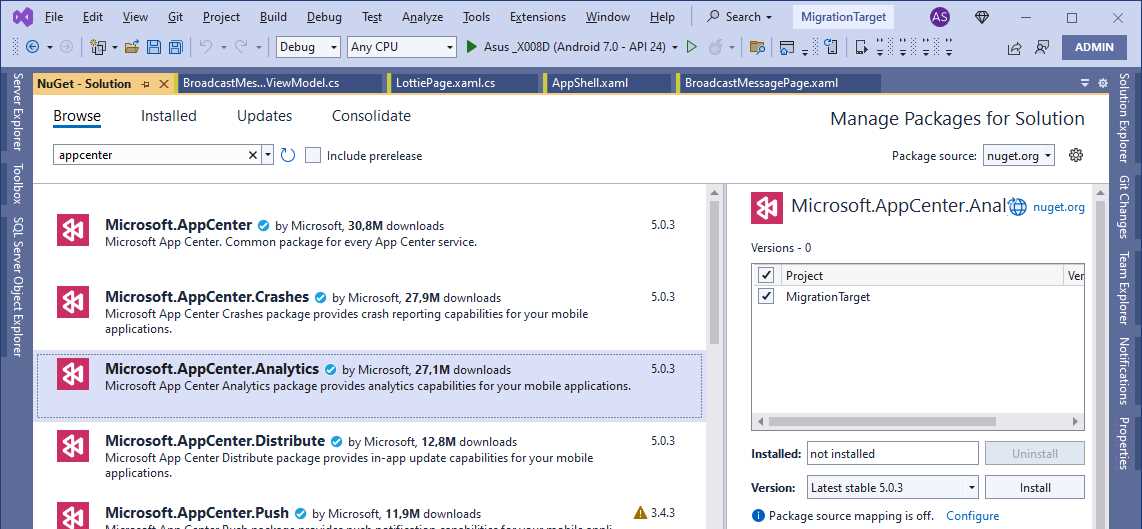The height and width of the screenshot is (529, 1142).
Task: Toggle the Project header select-all checkbox
Action: [765, 275]
